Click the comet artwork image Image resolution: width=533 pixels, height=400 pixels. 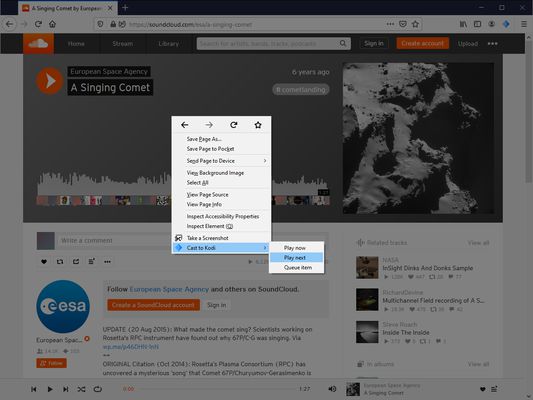coord(418,138)
